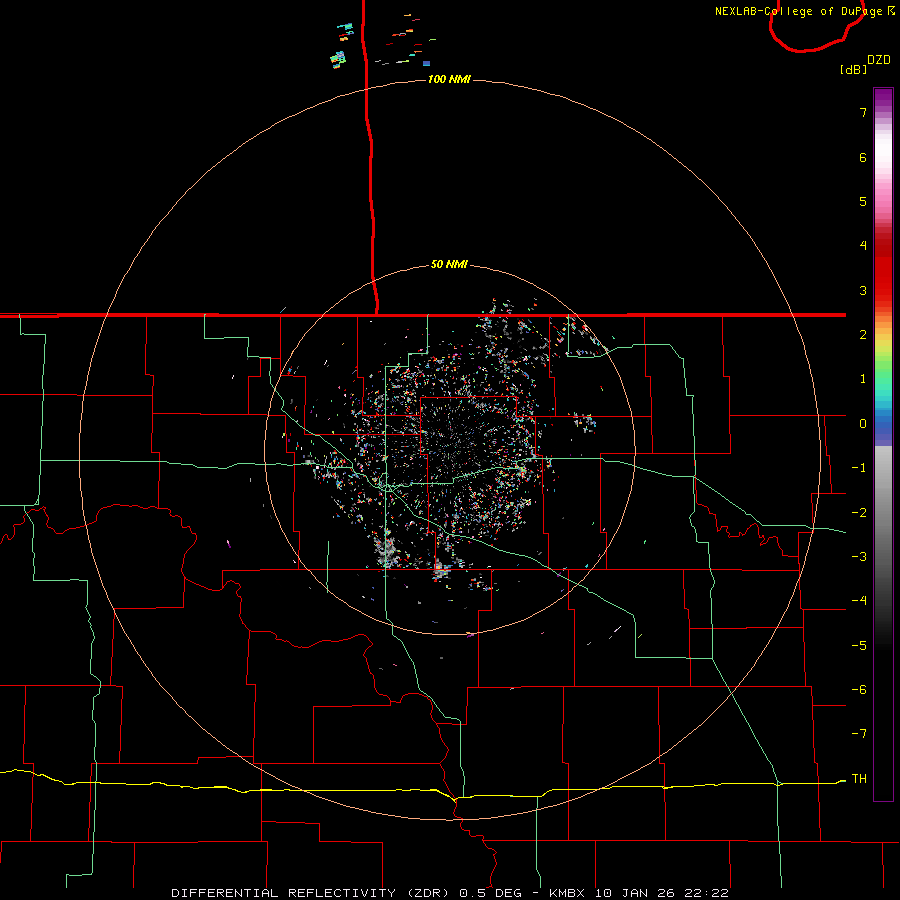Image resolution: width=900 pixels, height=900 pixels.
Task: Click the legend value '0'
Action: click(x=863, y=424)
